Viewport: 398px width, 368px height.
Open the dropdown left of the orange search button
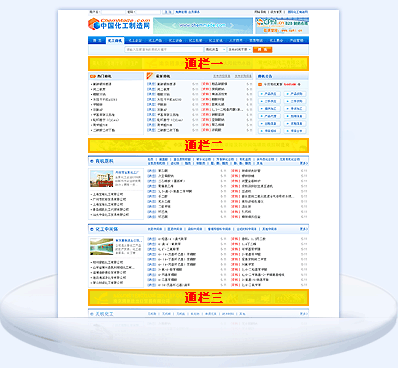[x=239, y=50]
